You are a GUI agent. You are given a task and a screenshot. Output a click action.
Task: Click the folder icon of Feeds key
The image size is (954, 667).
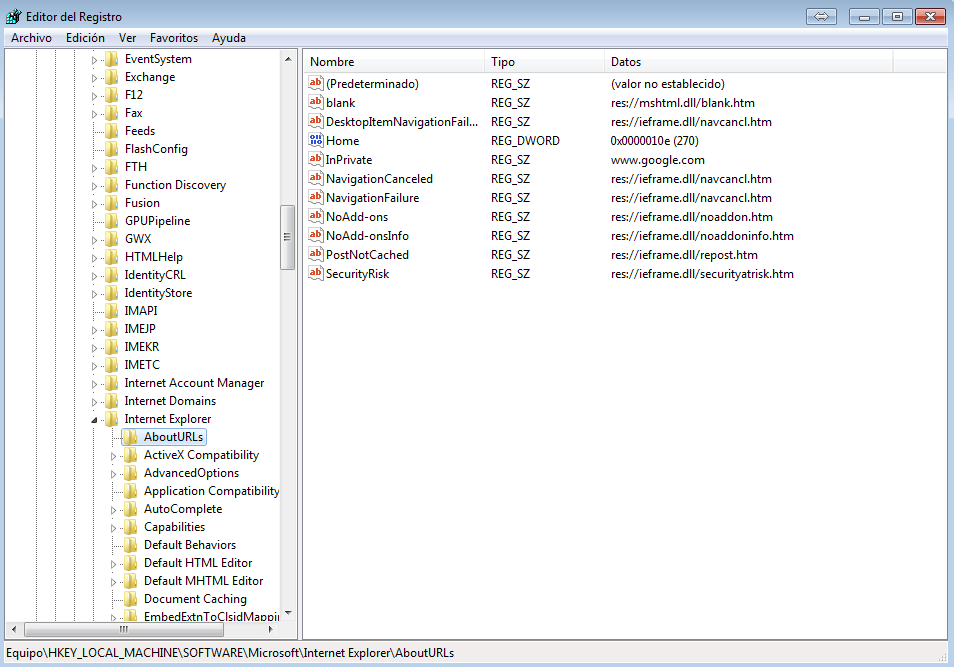pyautogui.click(x=111, y=131)
